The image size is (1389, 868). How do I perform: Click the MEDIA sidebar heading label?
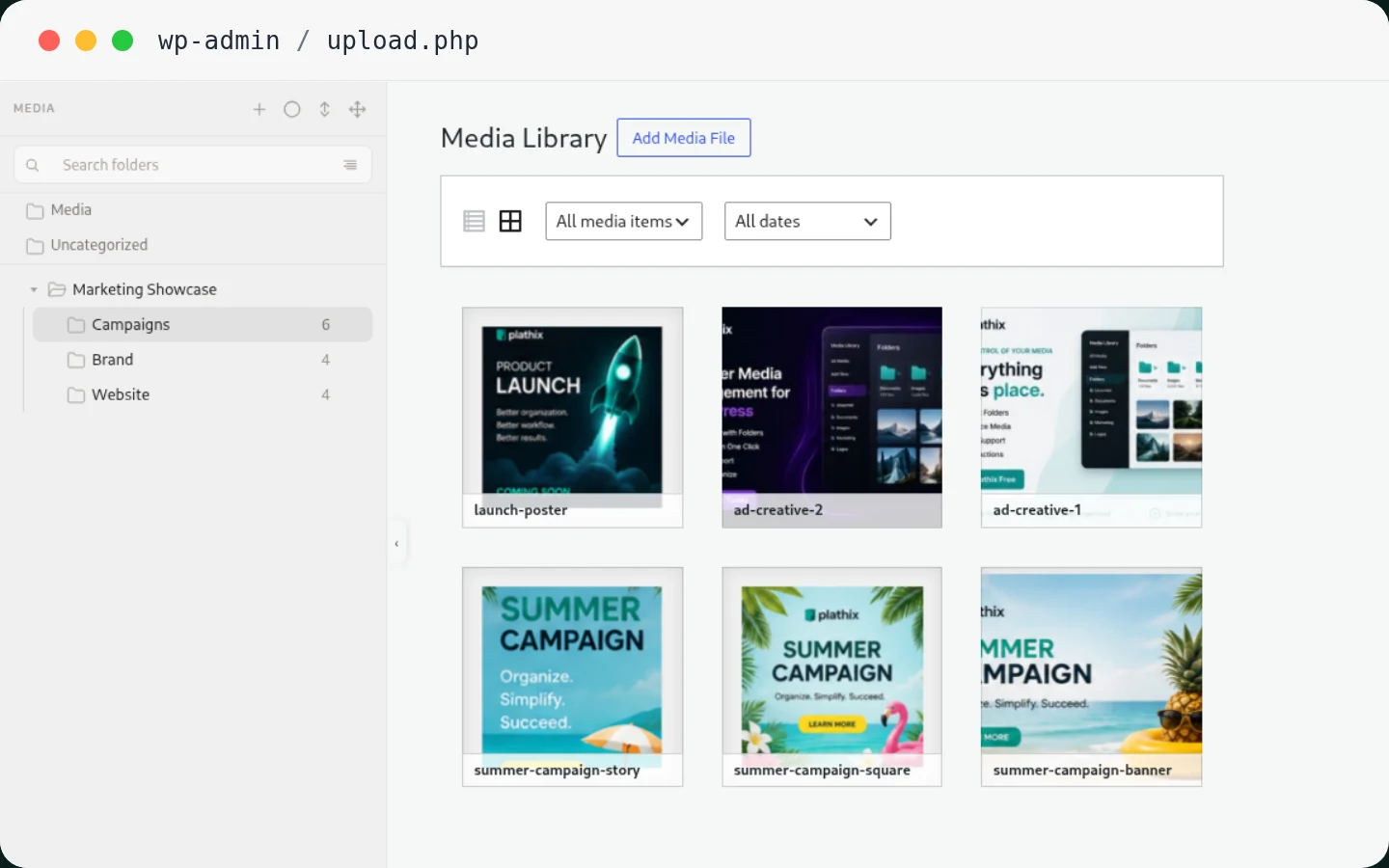coord(34,108)
